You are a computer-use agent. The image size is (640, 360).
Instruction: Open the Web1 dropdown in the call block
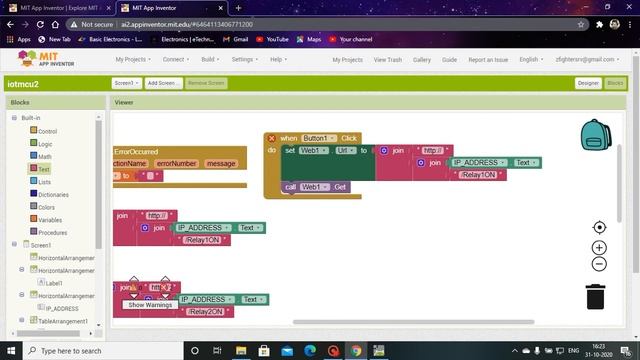[314, 187]
